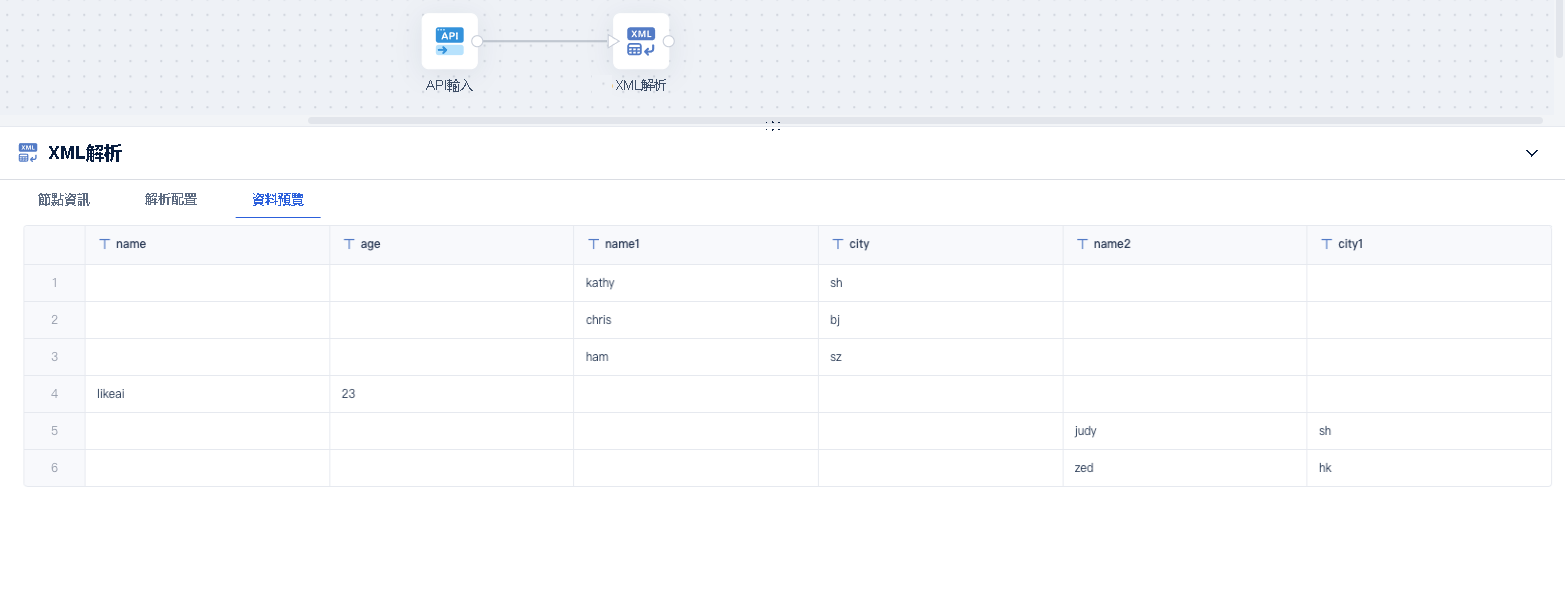Click the XML解析 panel header icon
The height and width of the screenshot is (591, 1567).
click(28, 153)
